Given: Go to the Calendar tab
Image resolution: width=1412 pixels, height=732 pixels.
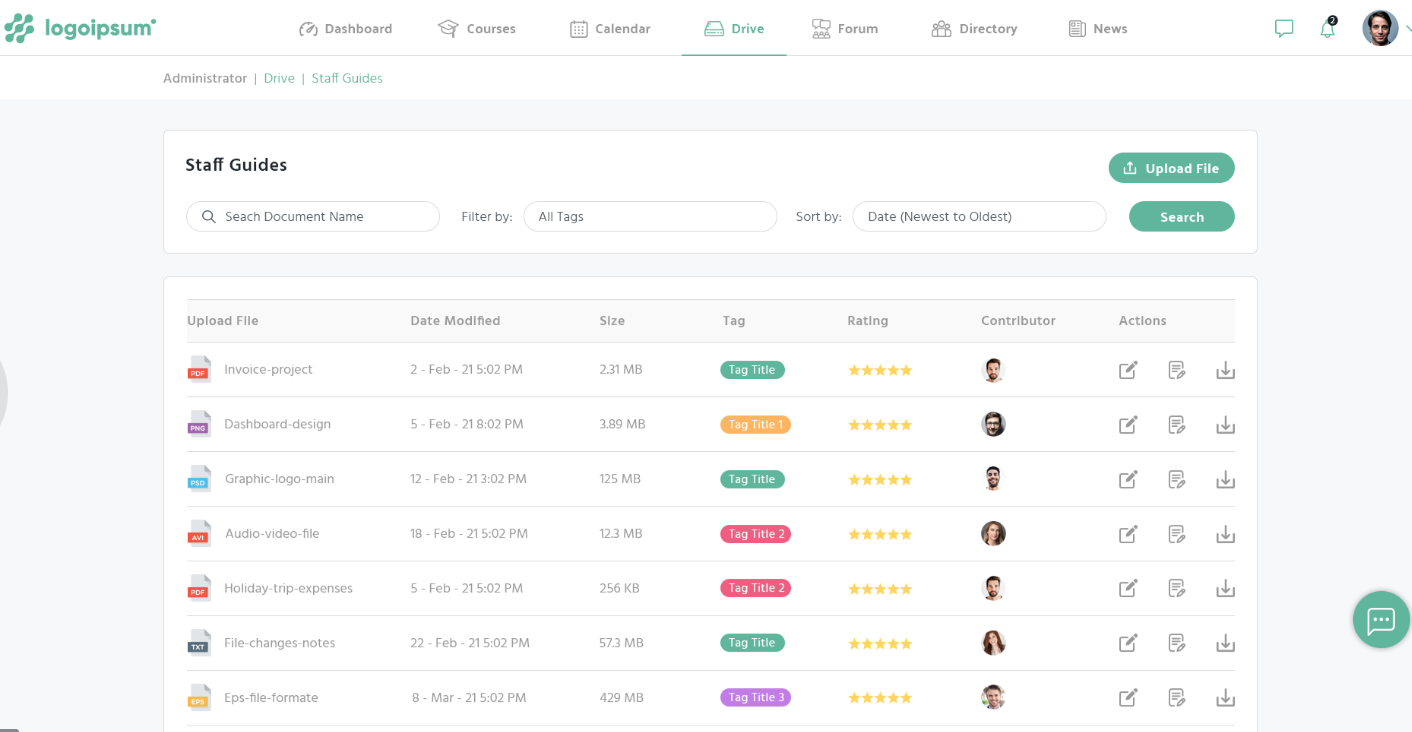Looking at the screenshot, I should coord(610,29).
